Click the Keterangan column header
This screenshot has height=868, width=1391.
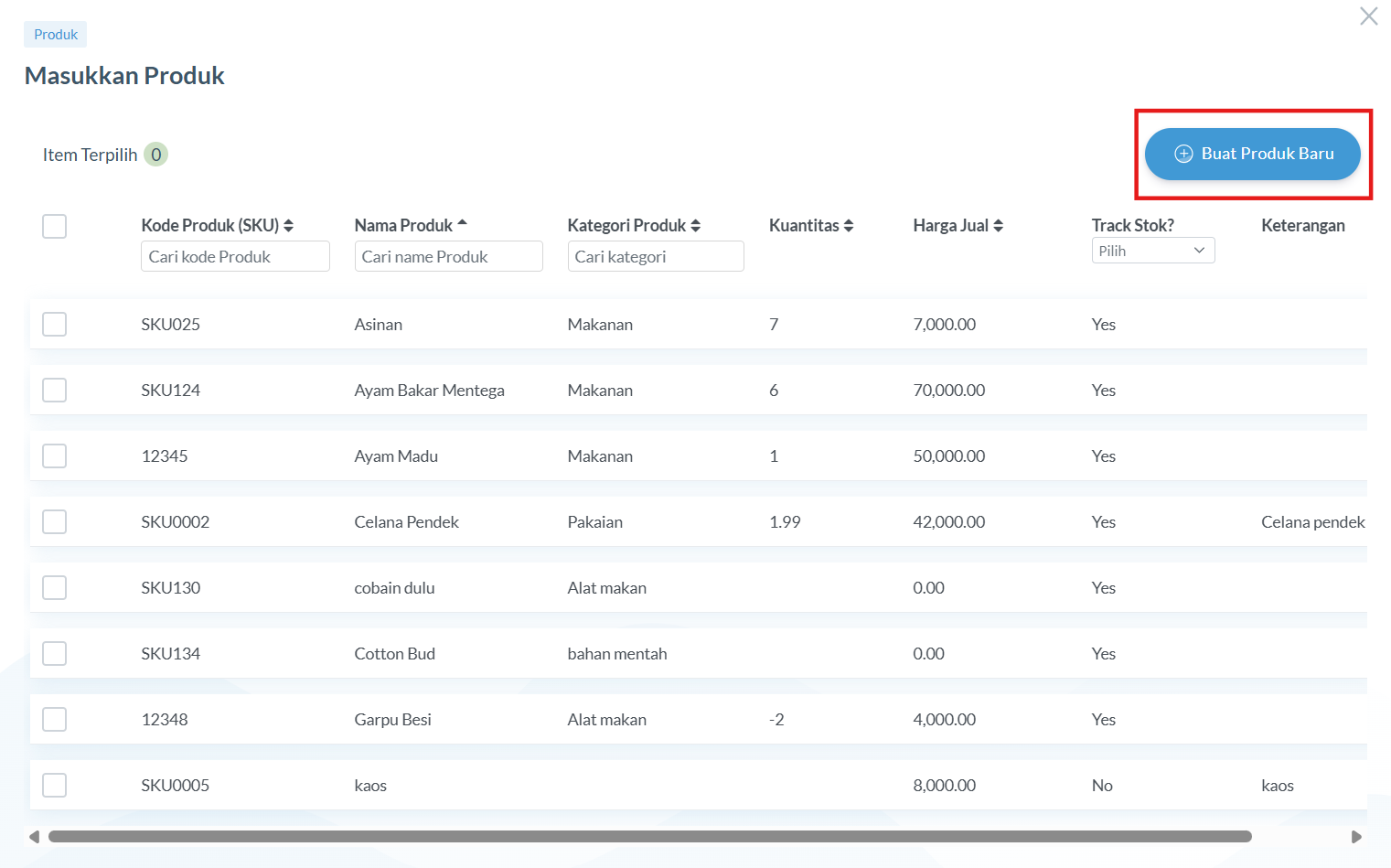tap(1303, 226)
